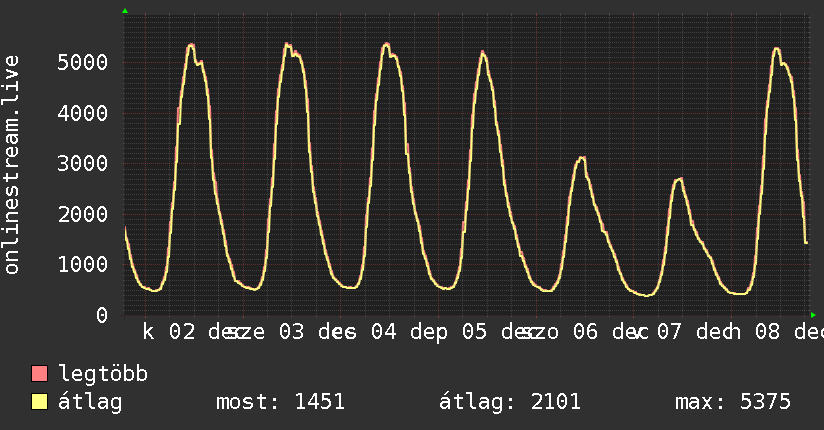Click the max: 5375 statistic
824x430 pixels.
[733, 402]
